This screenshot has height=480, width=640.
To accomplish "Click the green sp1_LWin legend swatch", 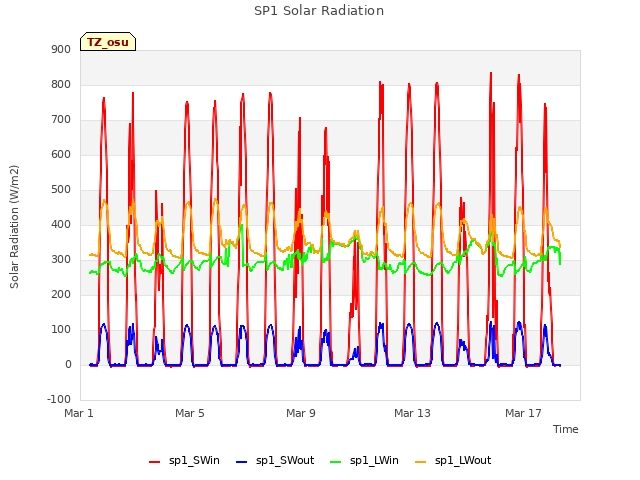I will point(336,462).
